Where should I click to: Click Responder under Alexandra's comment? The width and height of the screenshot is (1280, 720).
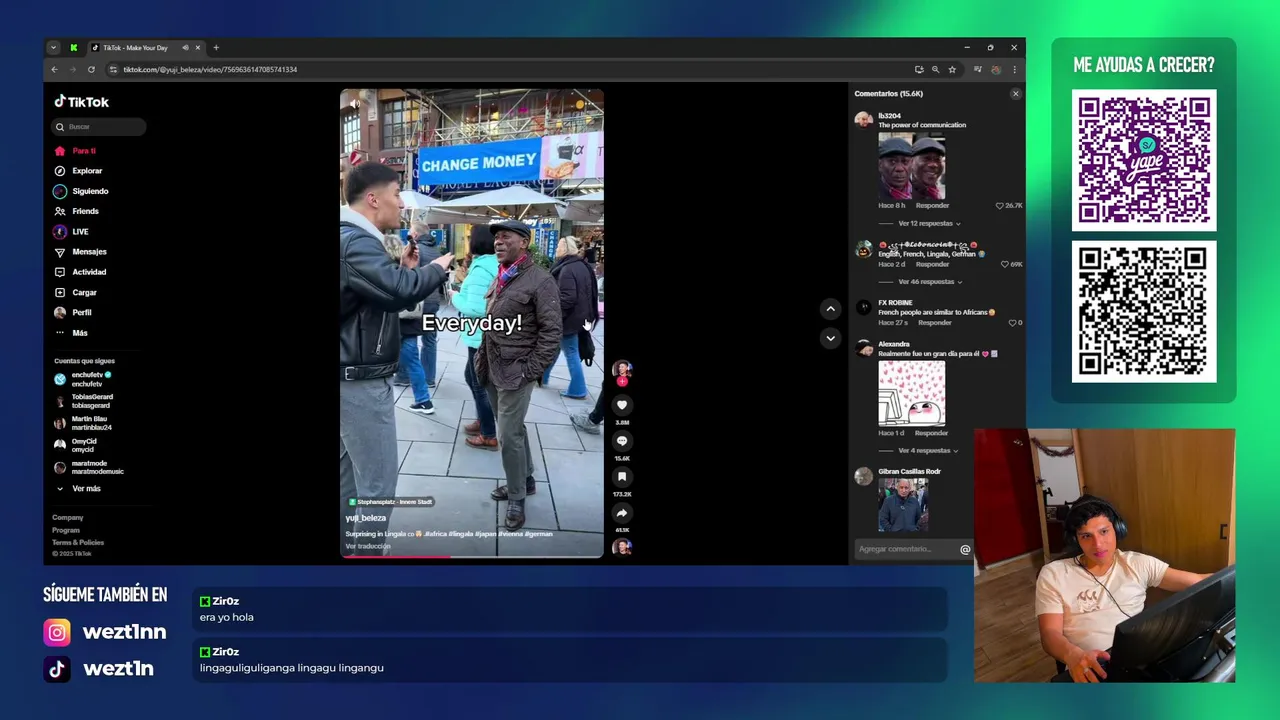[x=931, y=433]
